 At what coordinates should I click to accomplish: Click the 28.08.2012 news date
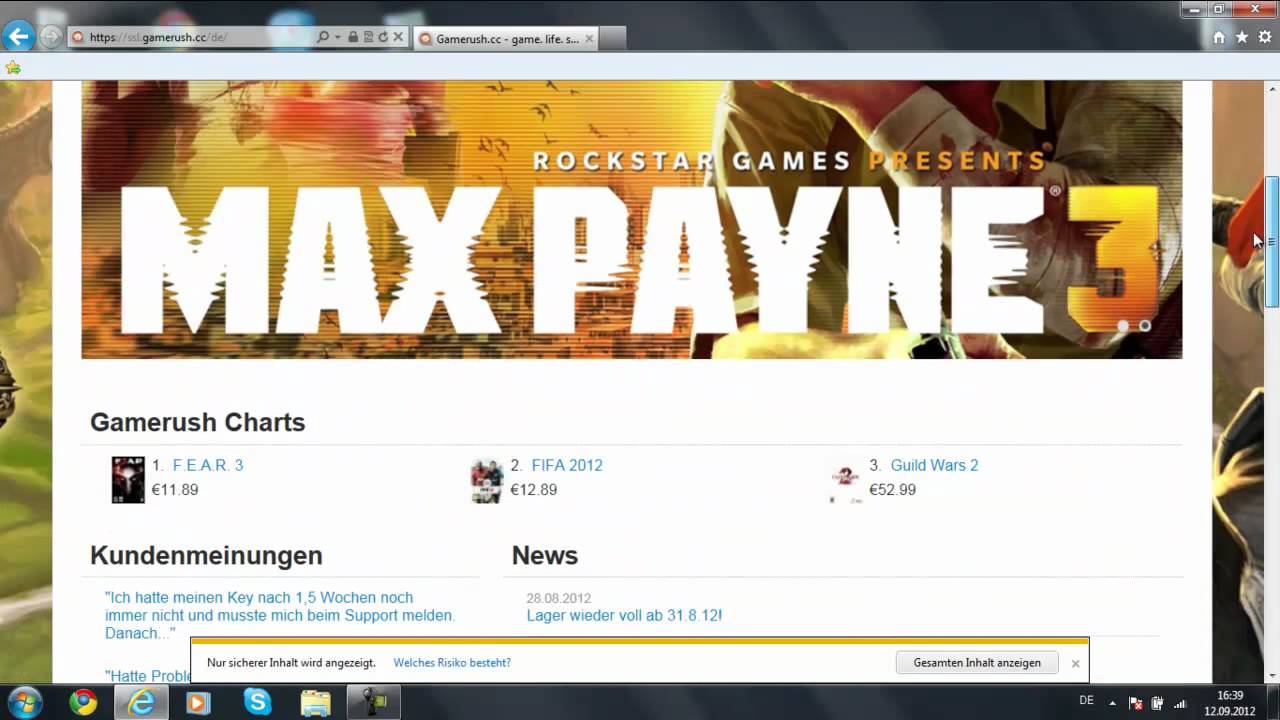[x=559, y=598]
